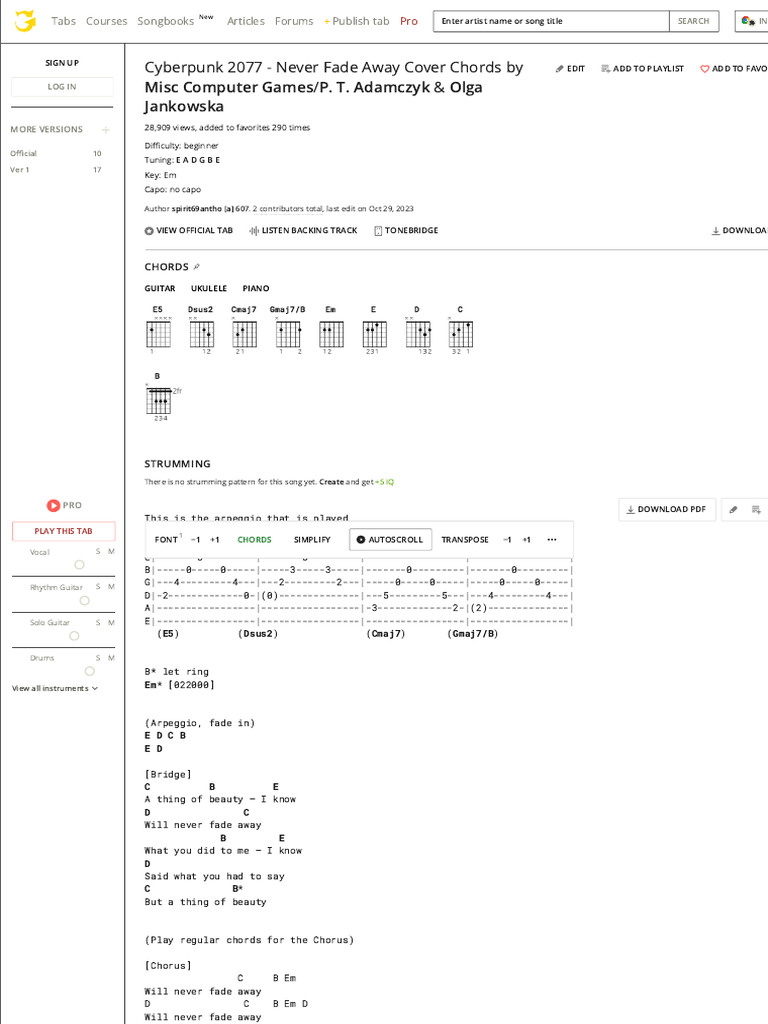Click the Simplify toolbar button
The image size is (768, 1024).
pyautogui.click(x=312, y=539)
